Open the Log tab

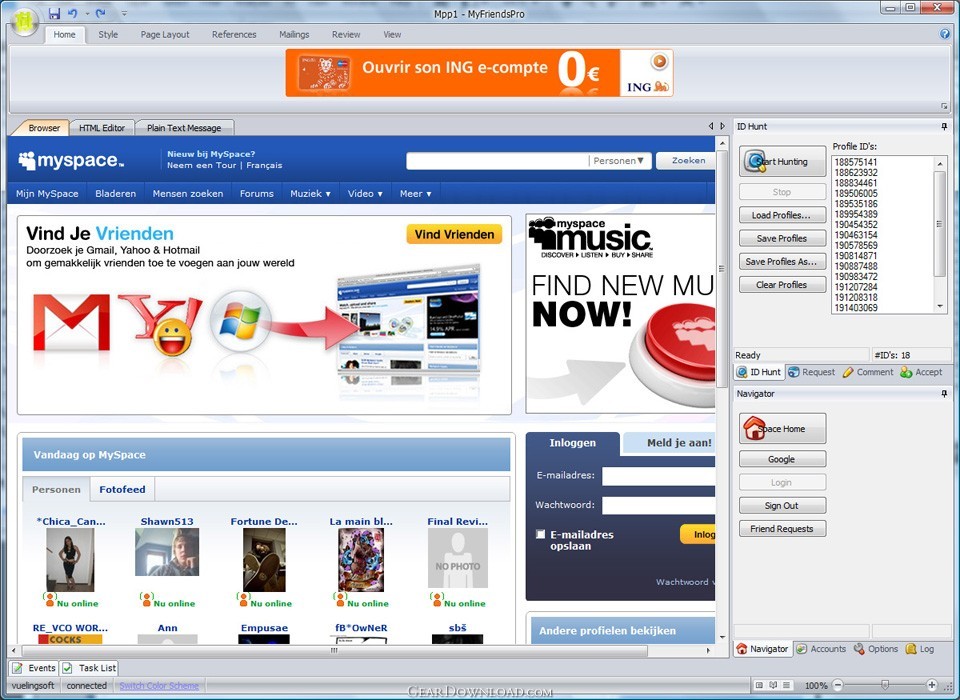[x=920, y=649]
